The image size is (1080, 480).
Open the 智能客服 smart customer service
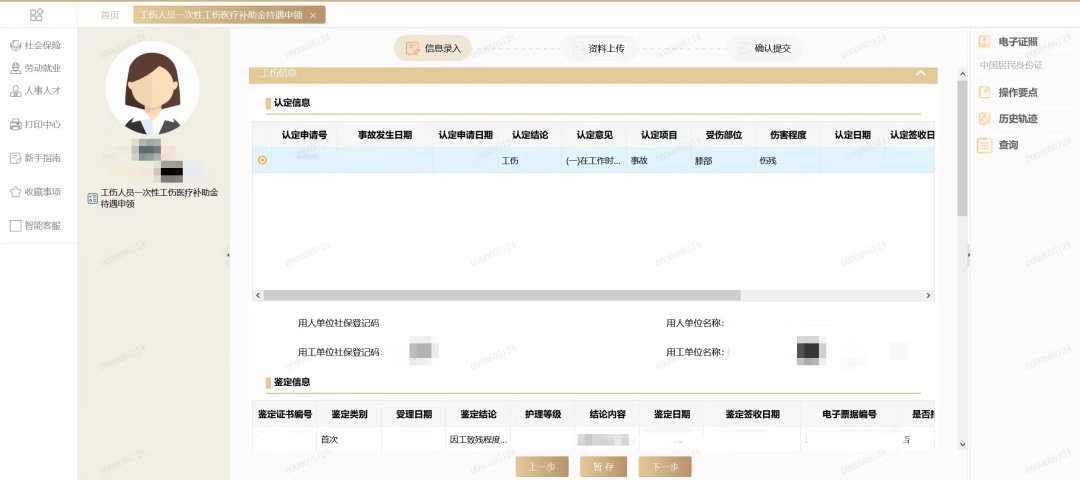click(35, 226)
